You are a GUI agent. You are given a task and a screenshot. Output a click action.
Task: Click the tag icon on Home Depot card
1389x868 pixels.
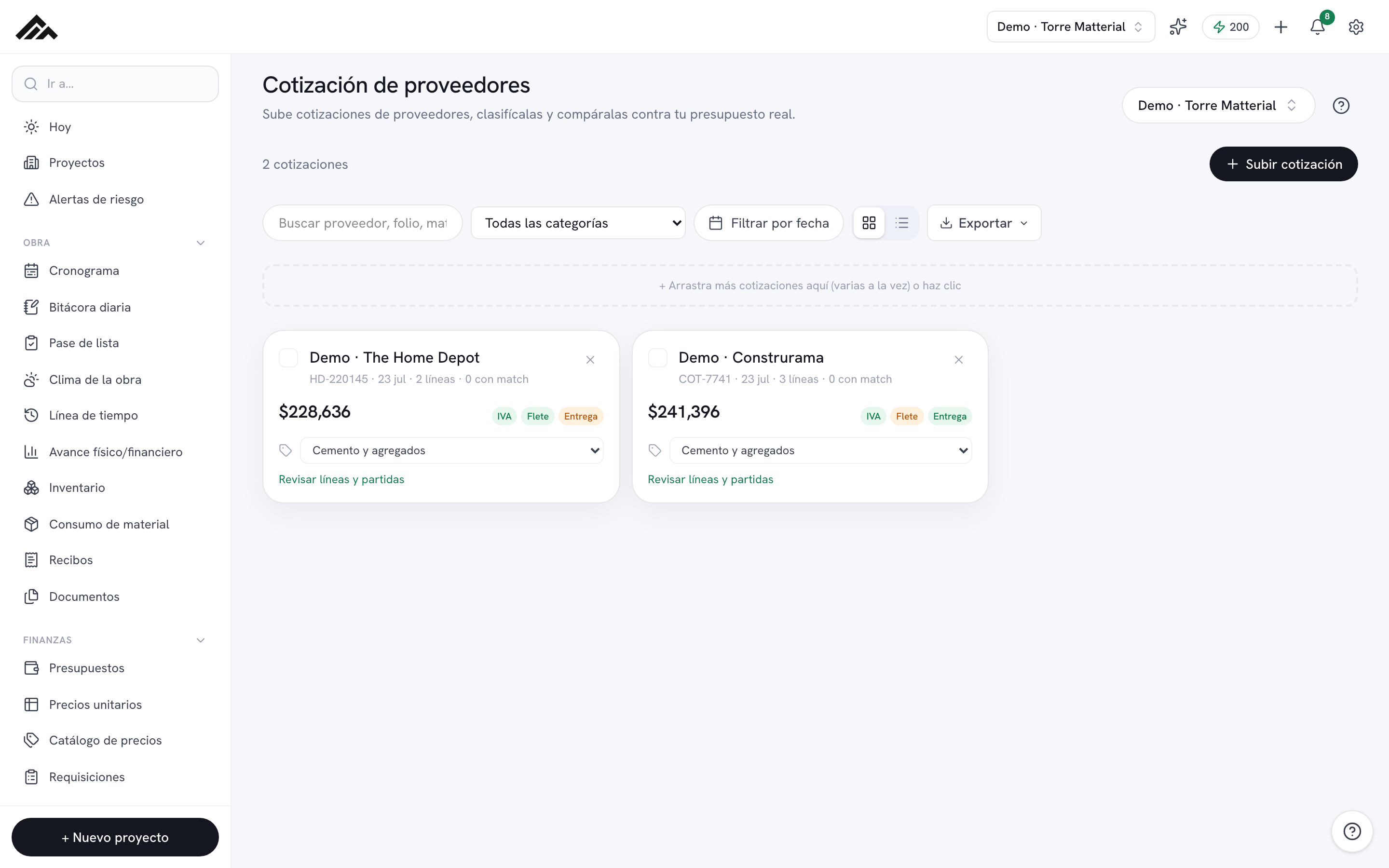(285, 451)
